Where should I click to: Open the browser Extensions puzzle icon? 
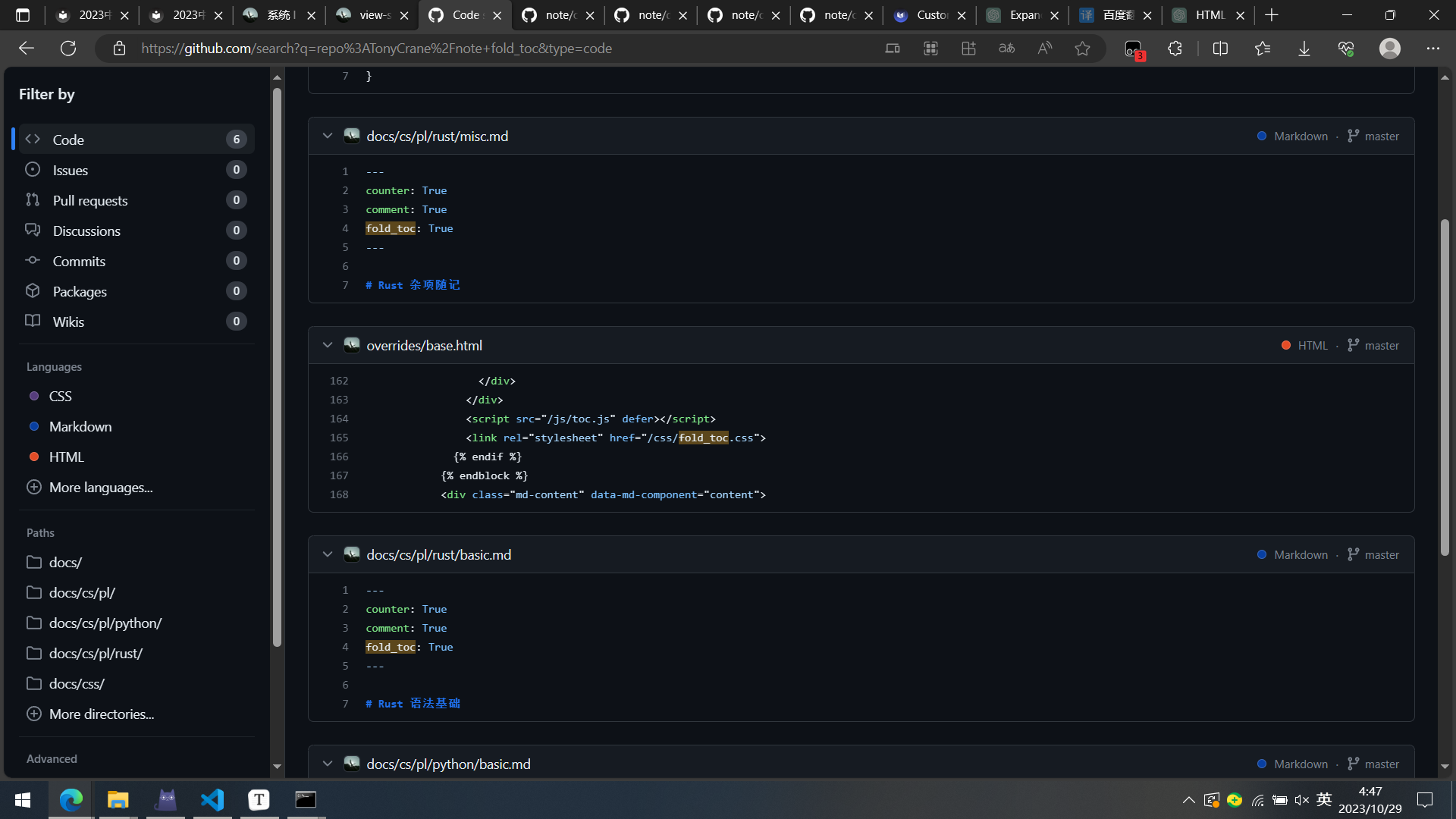[1175, 49]
